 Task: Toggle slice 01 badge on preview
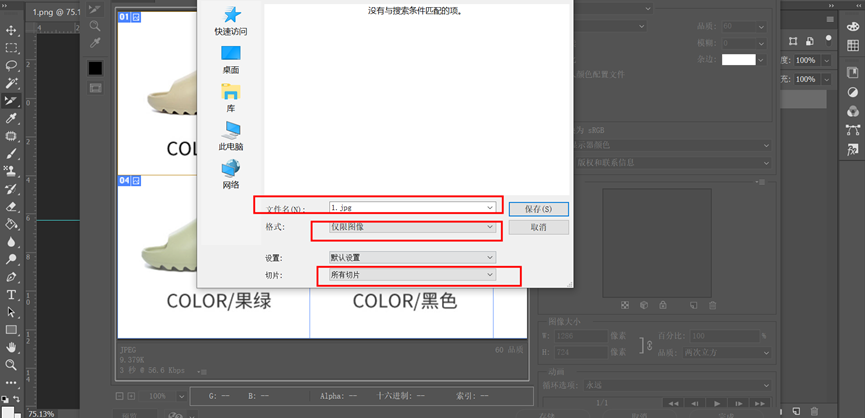[130, 18]
